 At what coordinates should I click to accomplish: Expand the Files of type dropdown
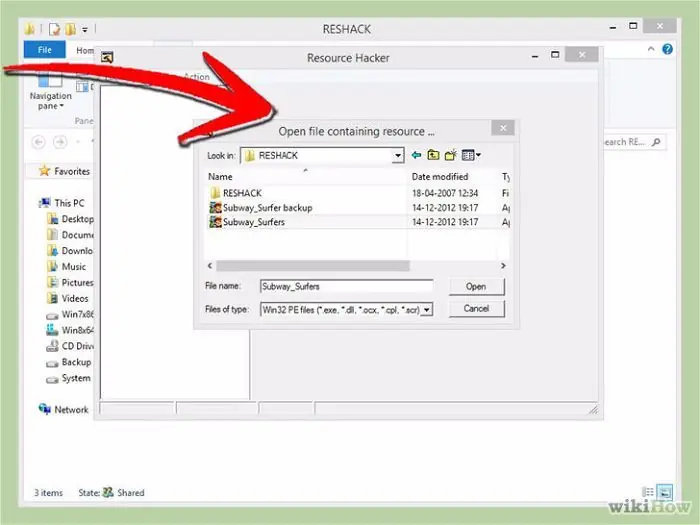tap(427, 309)
